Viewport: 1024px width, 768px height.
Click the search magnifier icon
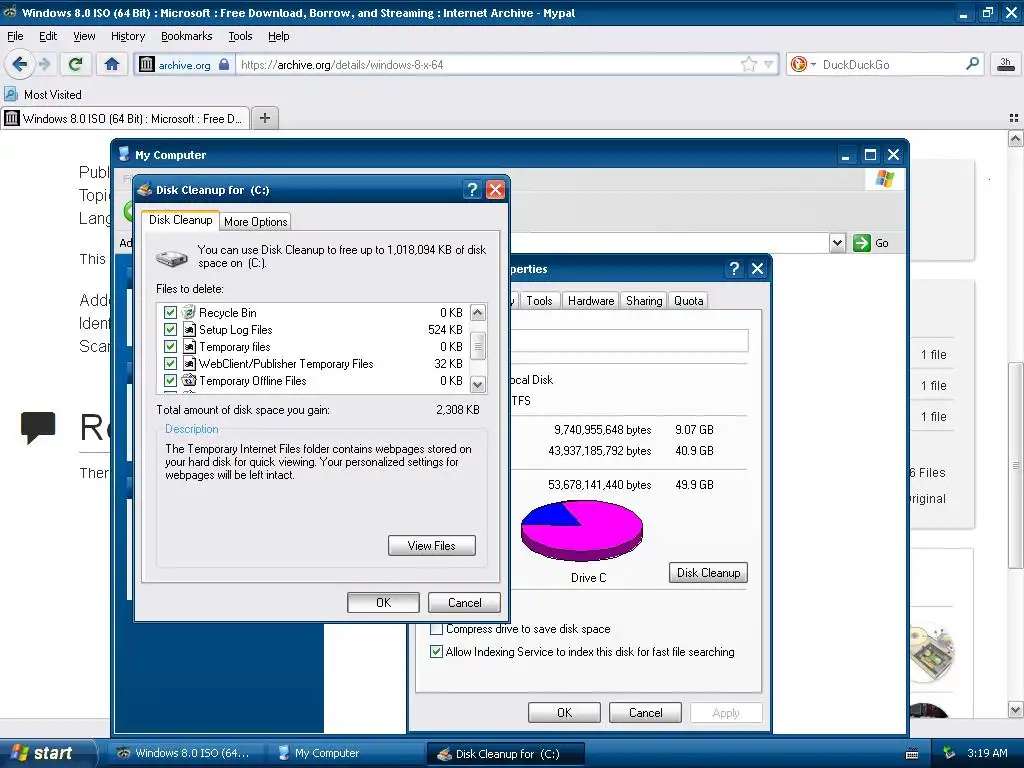pyautogui.click(x=972, y=64)
